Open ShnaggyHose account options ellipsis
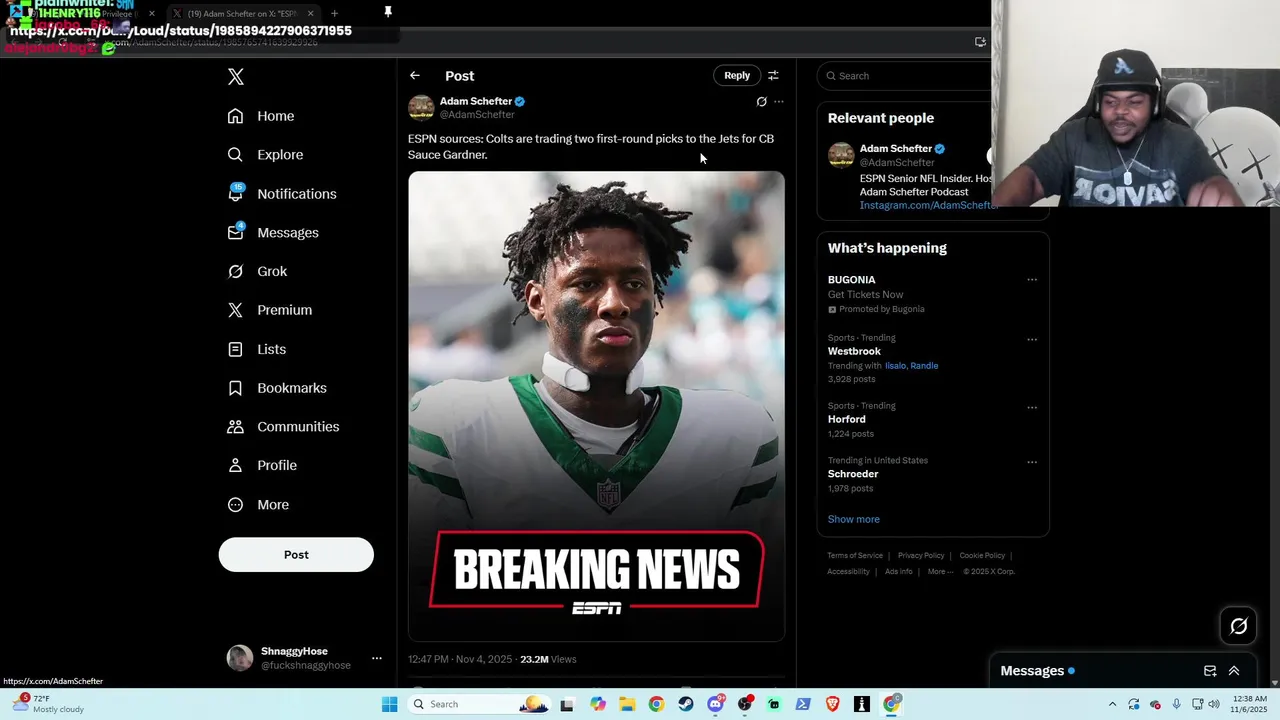 377,658
